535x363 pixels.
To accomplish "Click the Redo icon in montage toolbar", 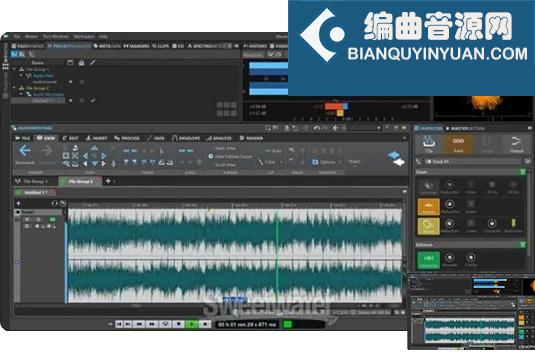I will [x=326, y=128].
